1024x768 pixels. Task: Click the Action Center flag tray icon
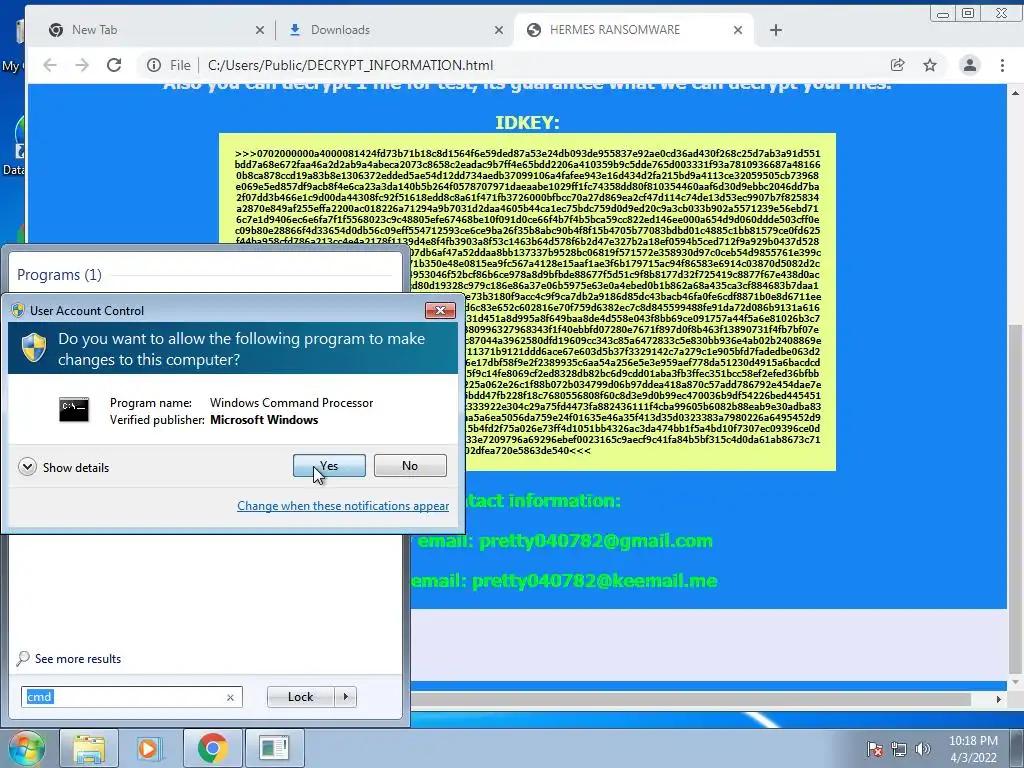point(874,749)
